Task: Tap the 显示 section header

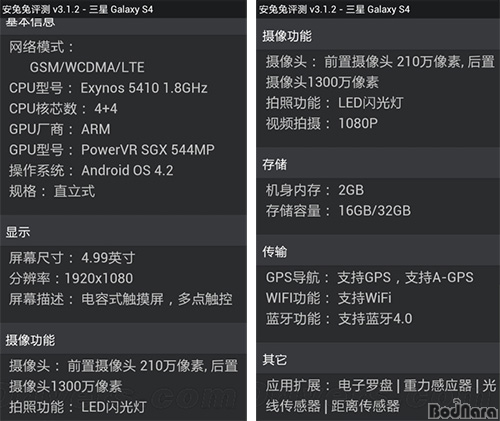Action: [124, 231]
